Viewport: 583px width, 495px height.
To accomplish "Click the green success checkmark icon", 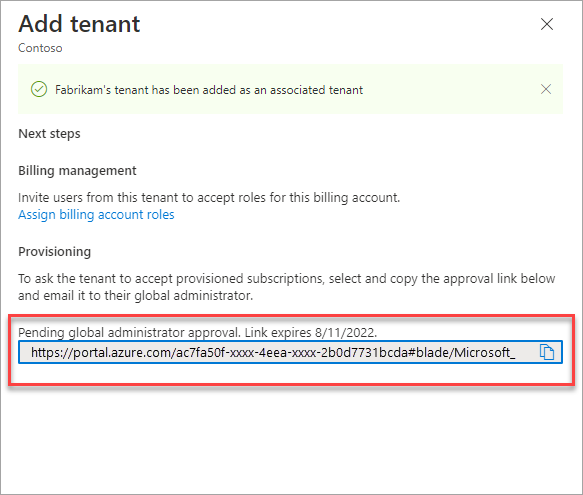I will (x=39, y=89).
